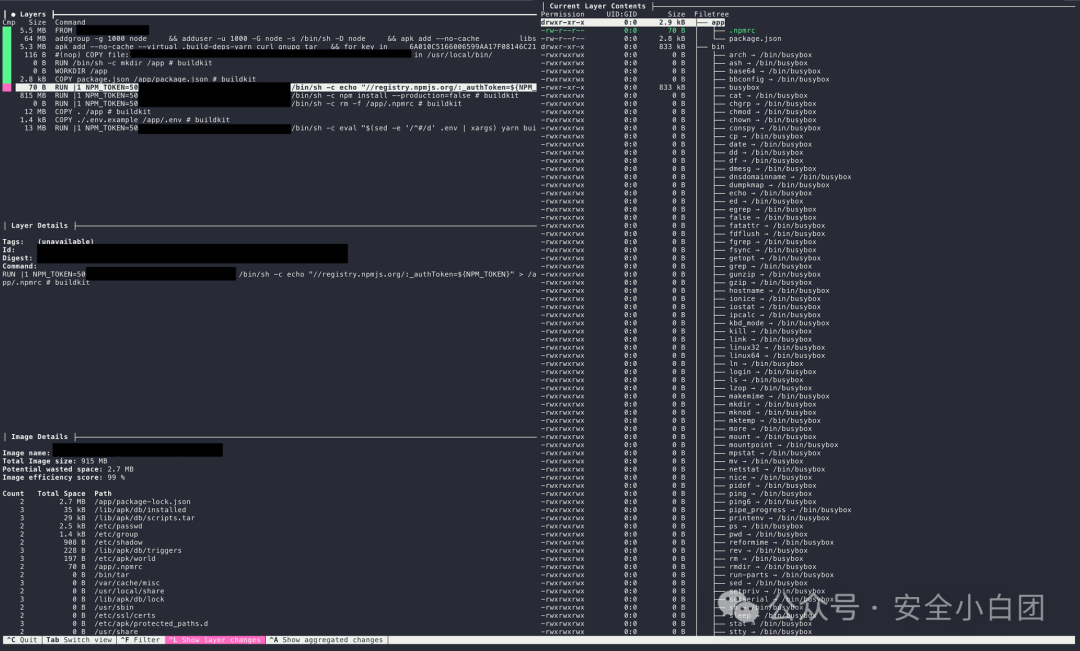Collapse the app directory in Filetree
1080x651 pixels.
coord(718,23)
